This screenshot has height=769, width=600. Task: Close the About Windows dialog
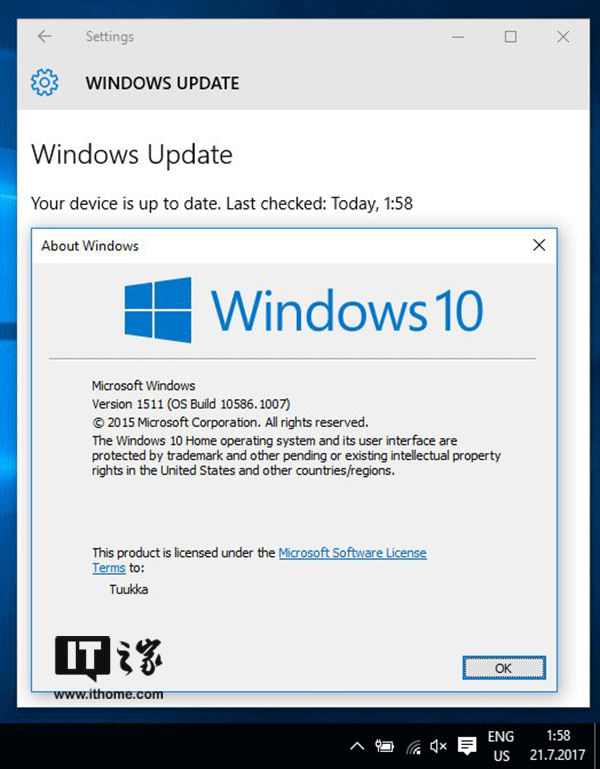coord(539,245)
